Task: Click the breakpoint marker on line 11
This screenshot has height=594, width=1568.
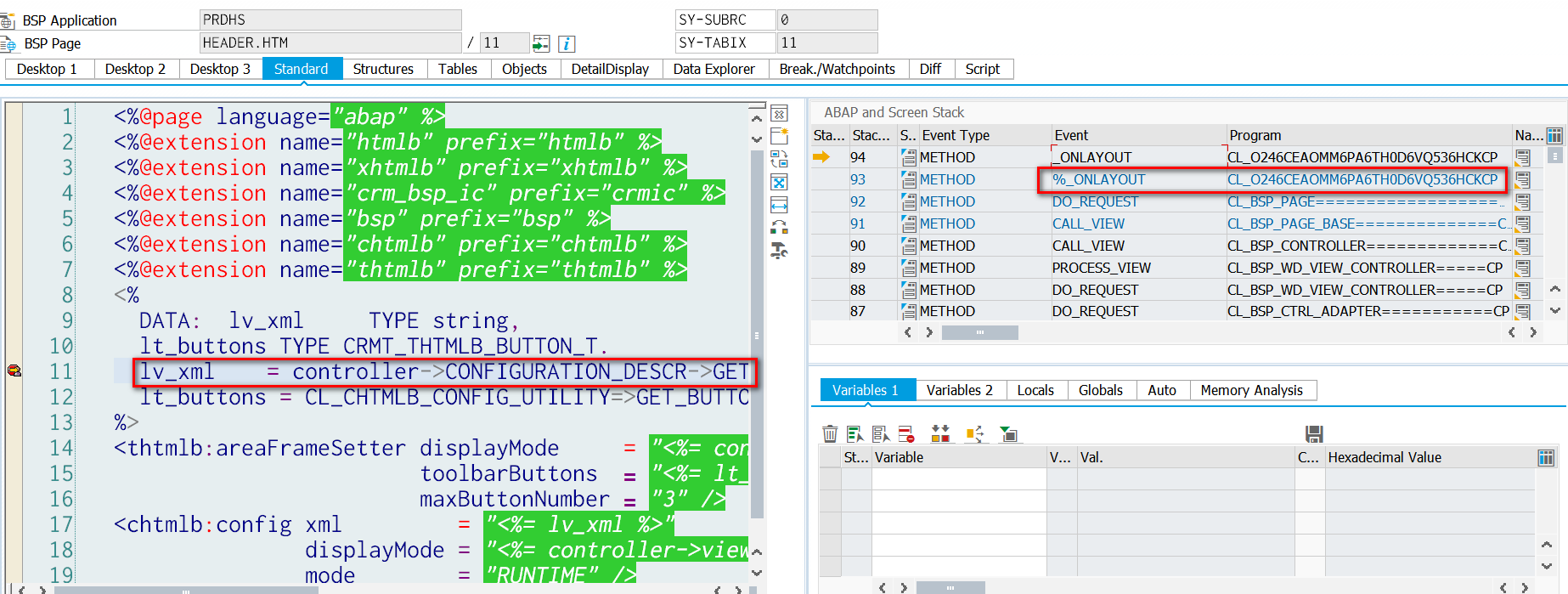Action: click(x=14, y=371)
